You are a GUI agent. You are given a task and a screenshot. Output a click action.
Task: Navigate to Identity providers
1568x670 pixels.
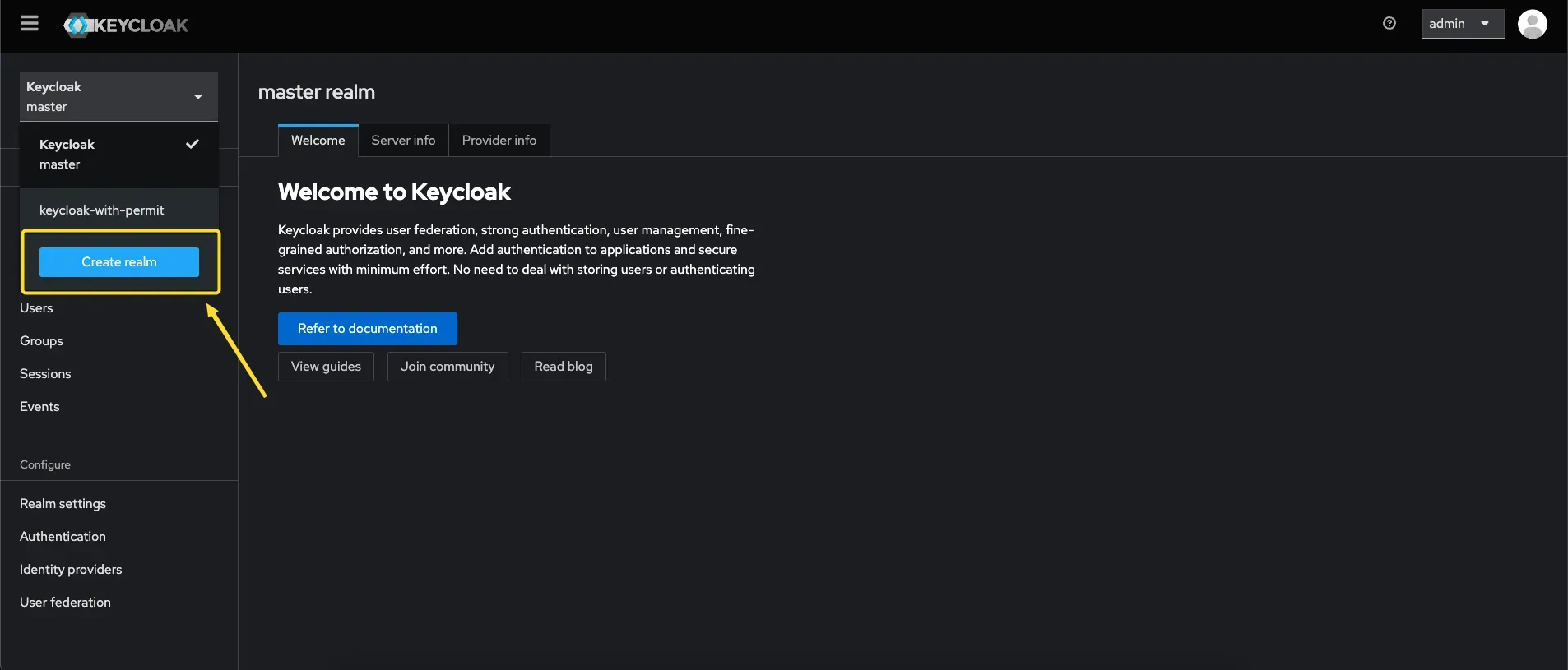(71, 570)
